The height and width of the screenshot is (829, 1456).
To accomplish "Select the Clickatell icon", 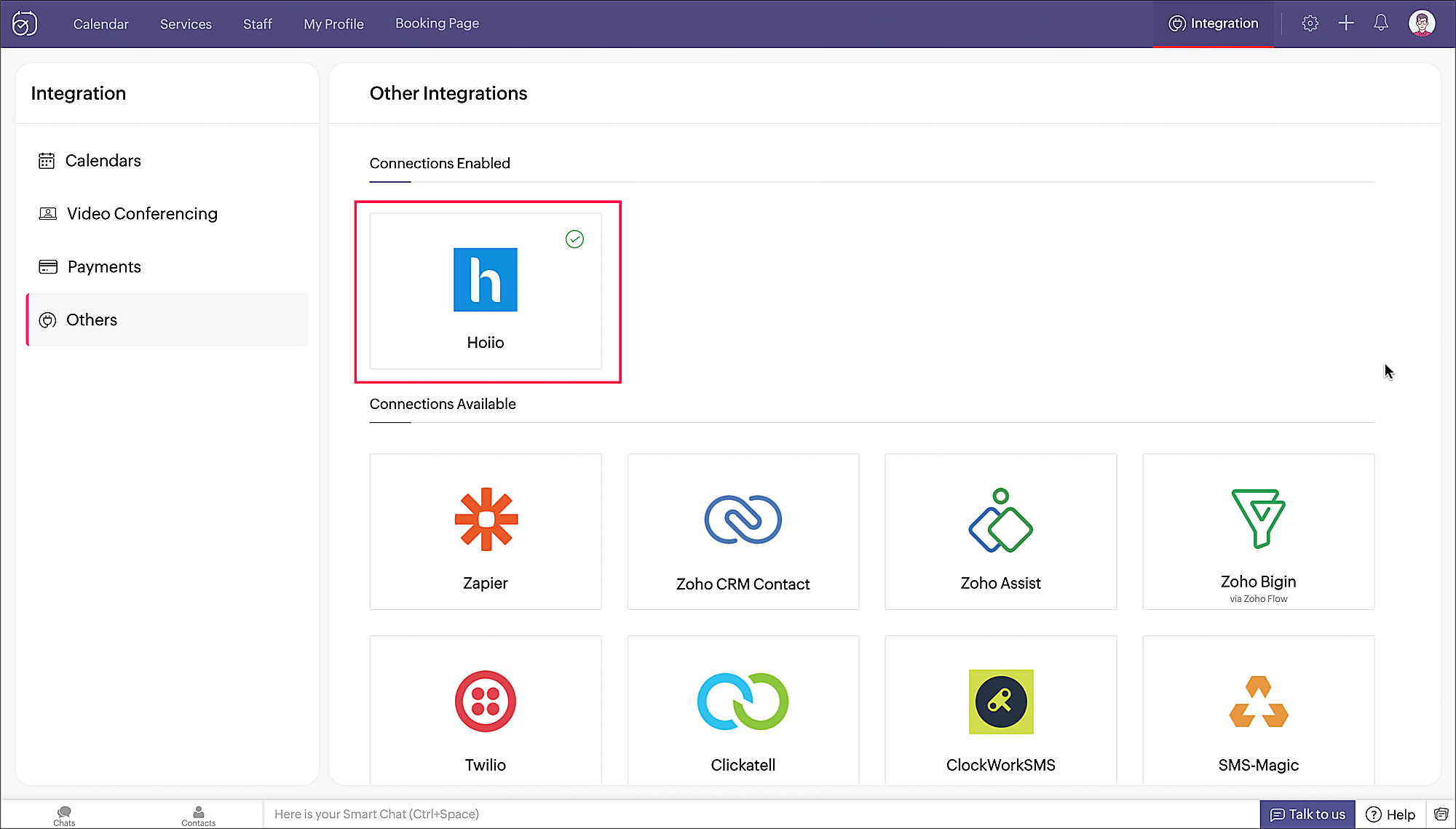I will pos(743,701).
